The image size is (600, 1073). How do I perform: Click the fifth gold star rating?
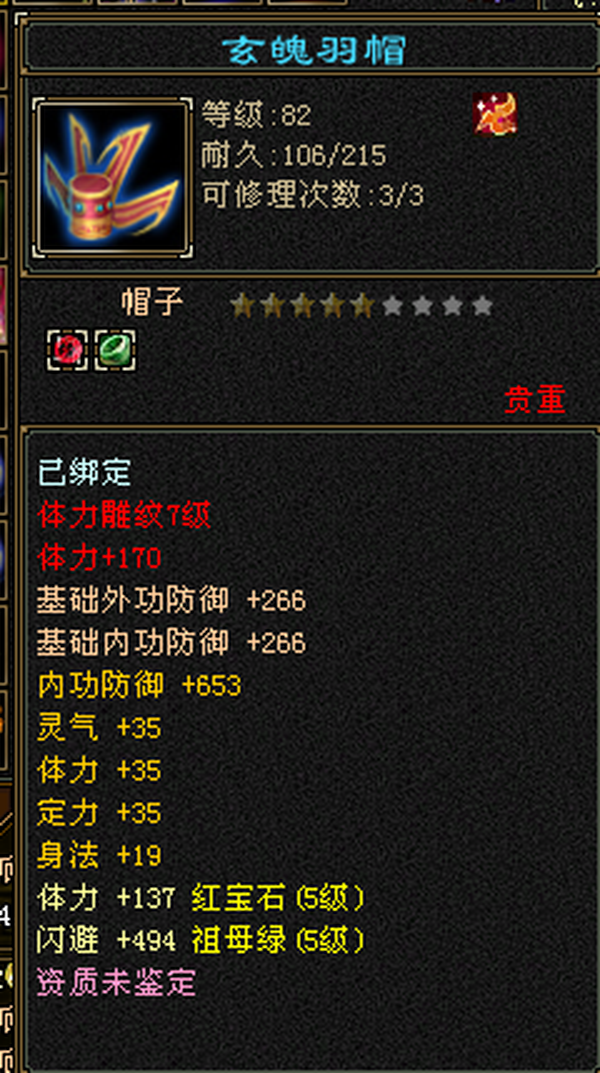click(x=362, y=305)
